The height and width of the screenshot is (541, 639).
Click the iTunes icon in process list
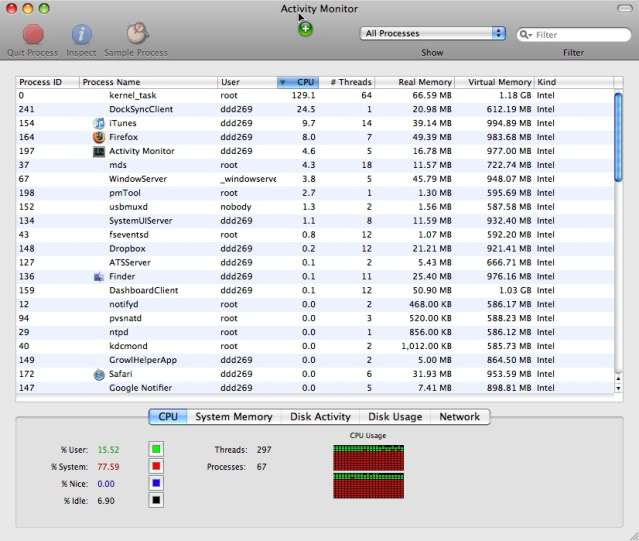(99, 123)
